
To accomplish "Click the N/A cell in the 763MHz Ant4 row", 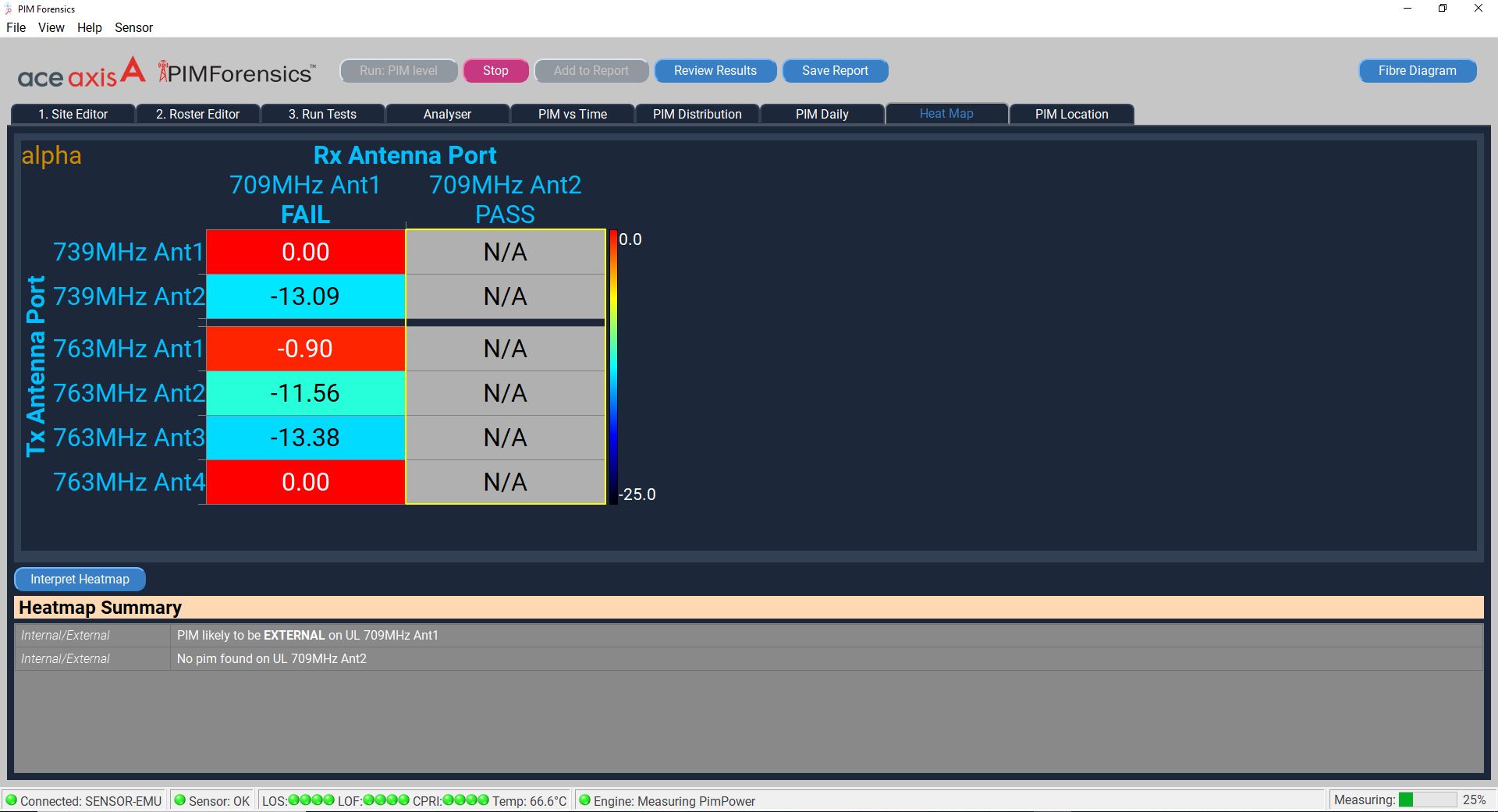I will click(506, 482).
